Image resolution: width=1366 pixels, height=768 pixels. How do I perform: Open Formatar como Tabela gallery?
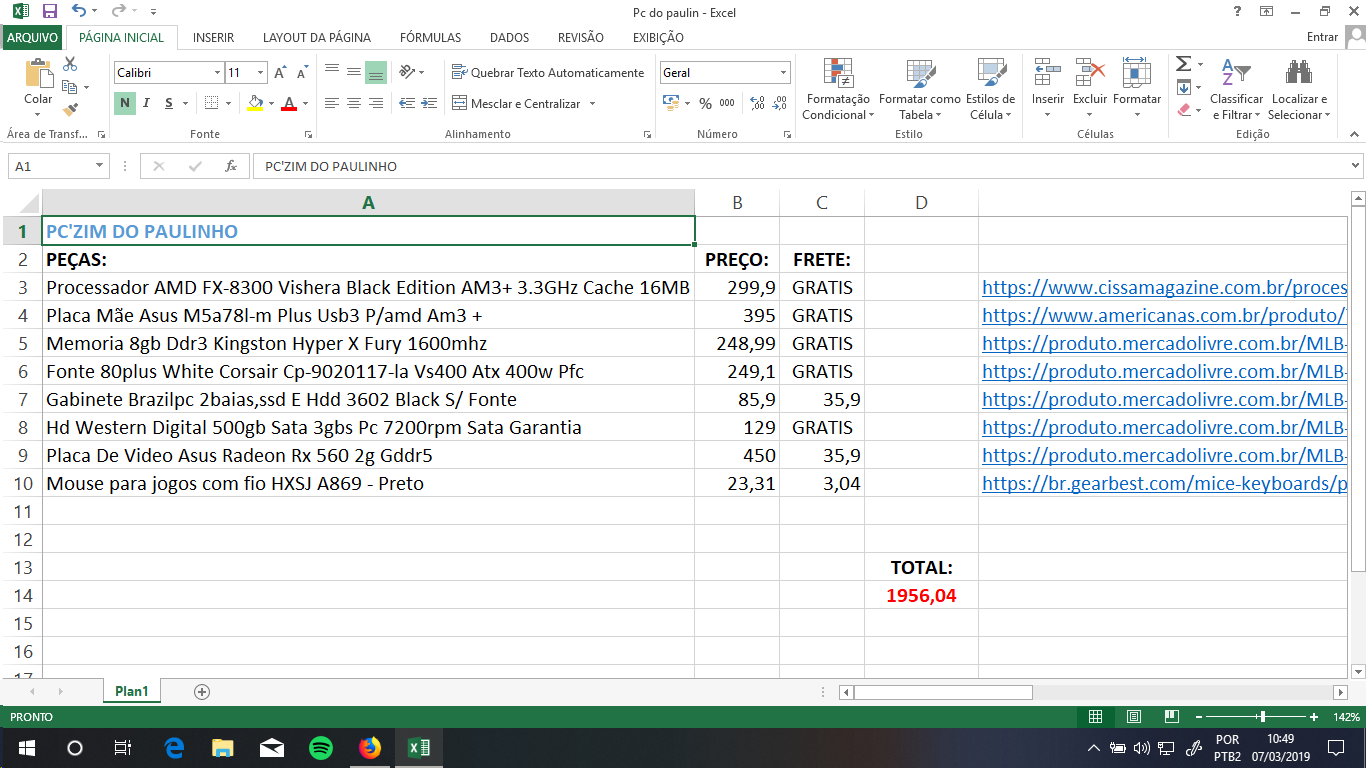point(920,89)
